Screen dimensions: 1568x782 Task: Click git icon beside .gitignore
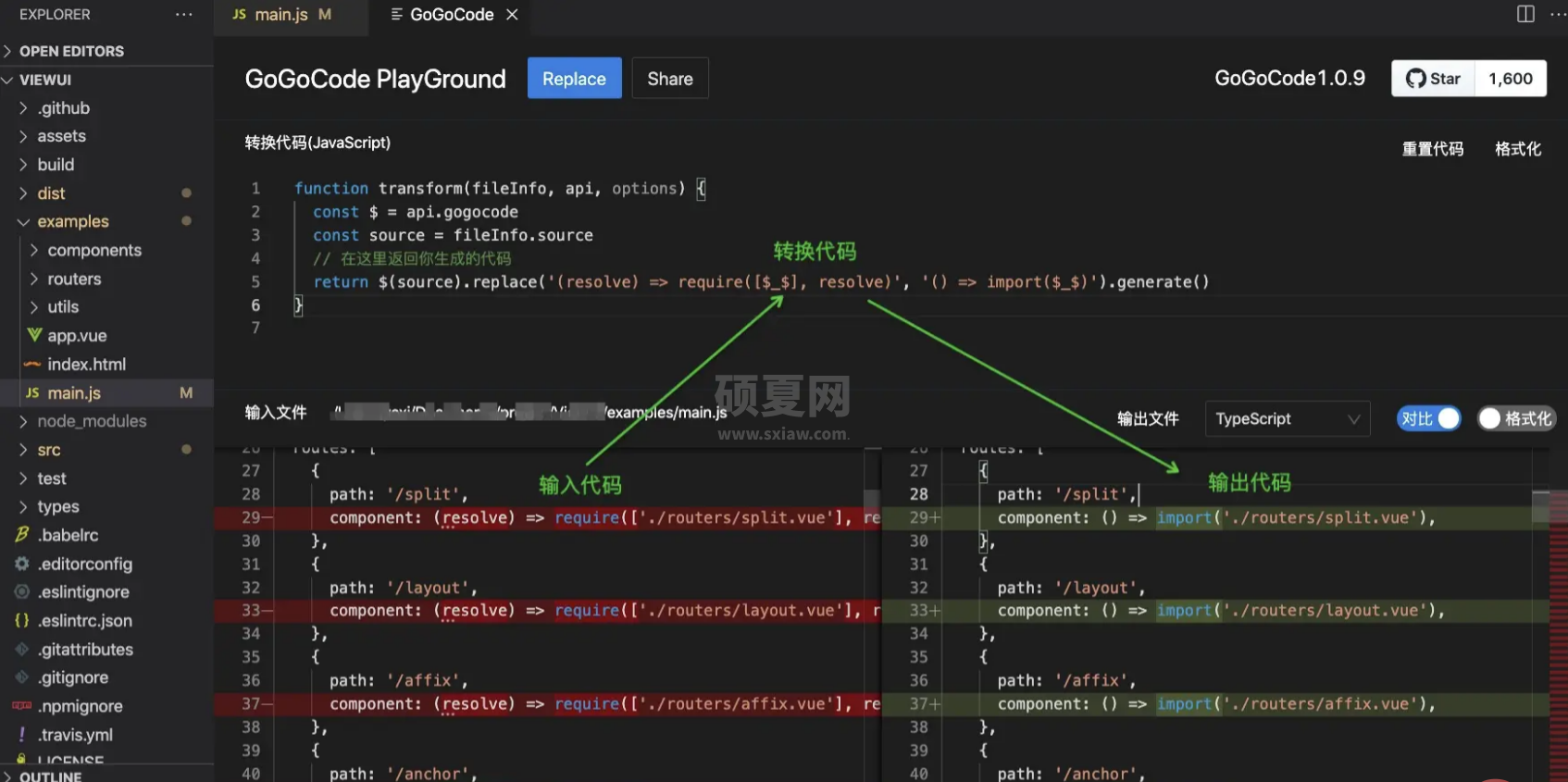(22, 677)
